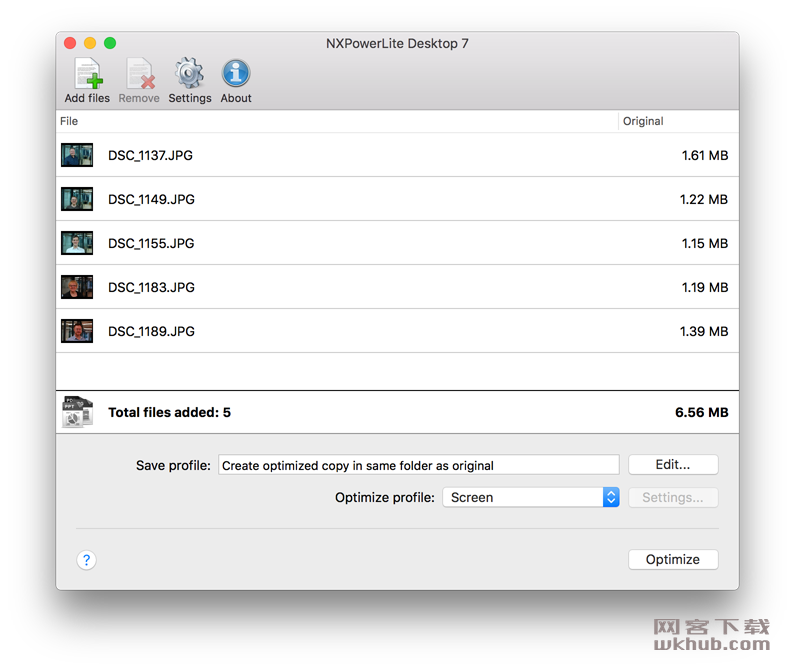Image resolution: width=795 pixels, height=670 pixels.
Task: Click the 1.15 MB size value
Action: coord(705,243)
